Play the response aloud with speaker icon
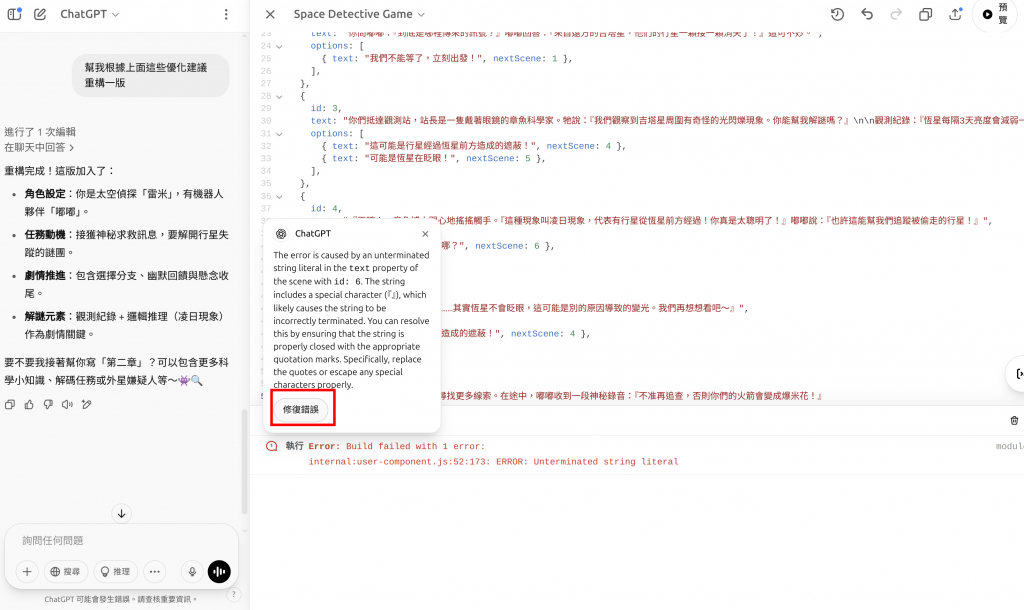 67,405
